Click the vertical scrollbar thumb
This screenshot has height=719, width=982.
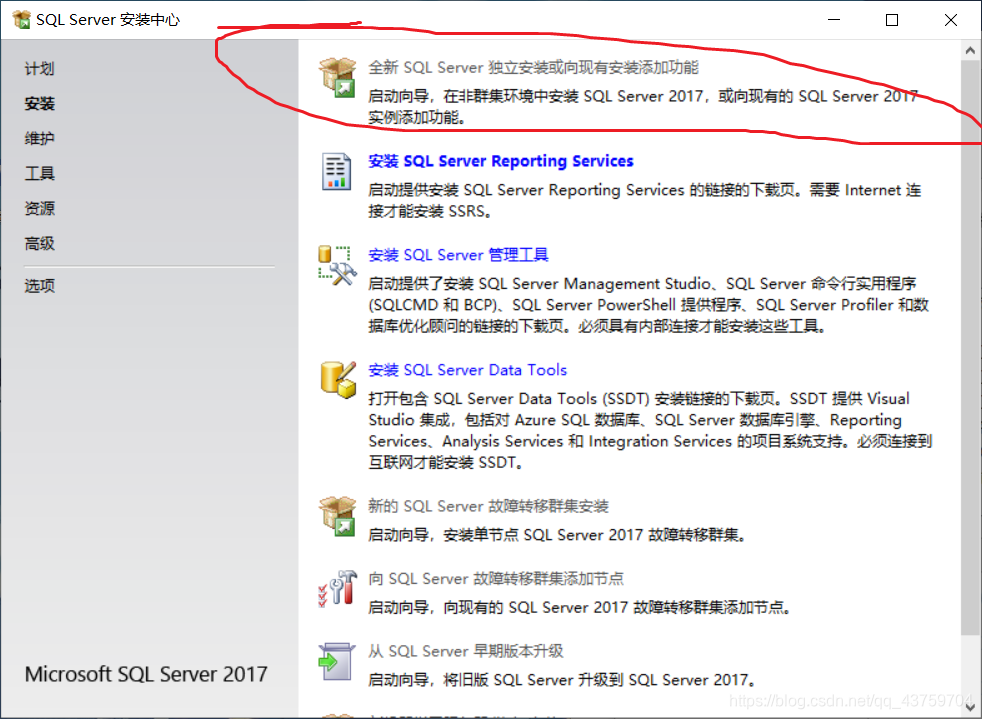971,348
